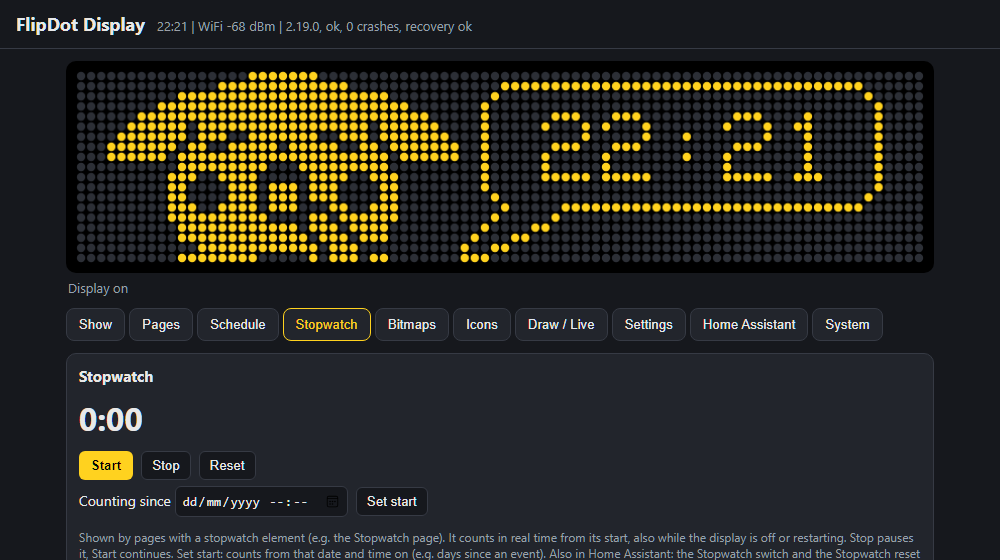Image resolution: width=1000 pixels, height=560 pixels.
Task: Go to the Settings tab
Action: coord(649,325)
